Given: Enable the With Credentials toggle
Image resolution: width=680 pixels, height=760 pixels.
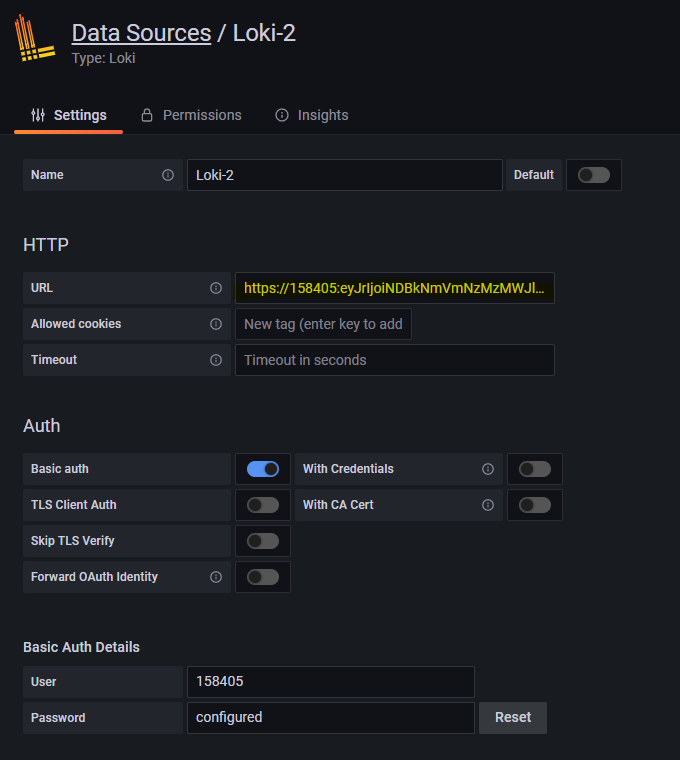Looking at the screenshot, I should [x=535, y=469].
